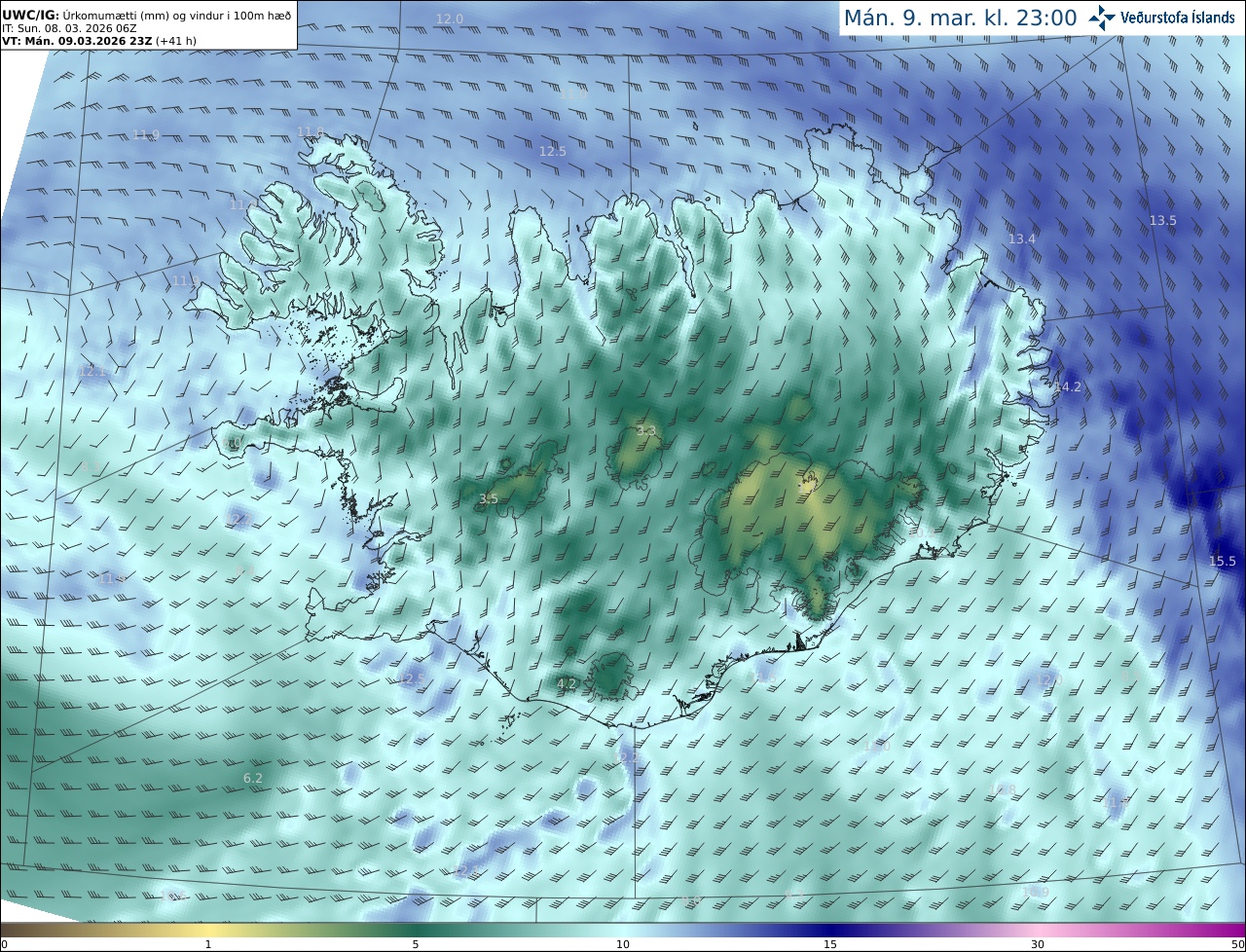This screenshot has height=952, width=1246.
Task: Click the '4.2' value near the south coast
Action: (x=567, y=684)
